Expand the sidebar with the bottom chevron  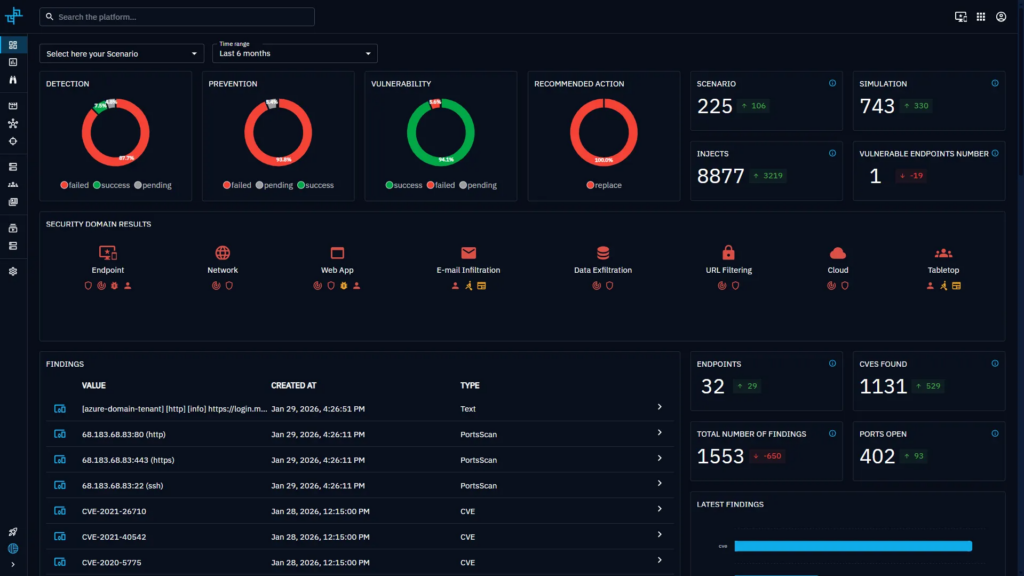click(13, 565)
